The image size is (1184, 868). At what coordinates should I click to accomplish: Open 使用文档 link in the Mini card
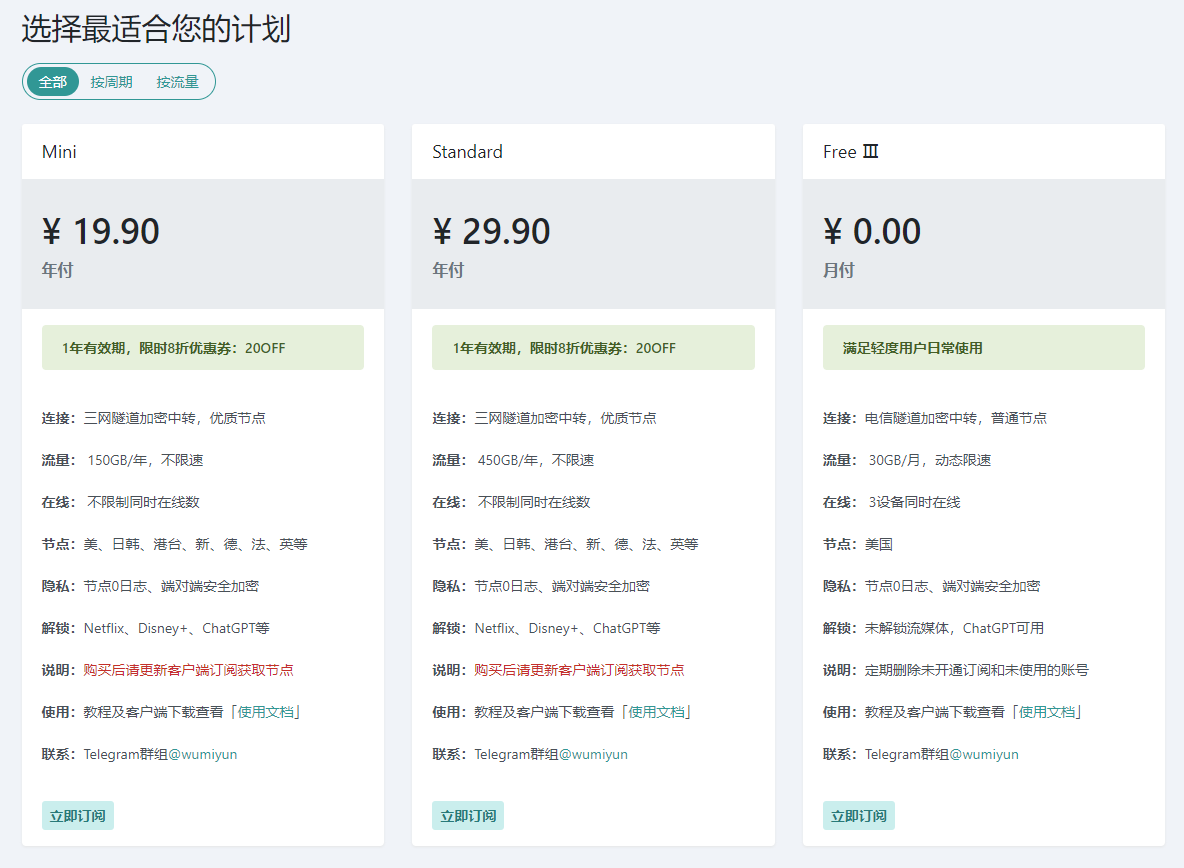(265, 712)
